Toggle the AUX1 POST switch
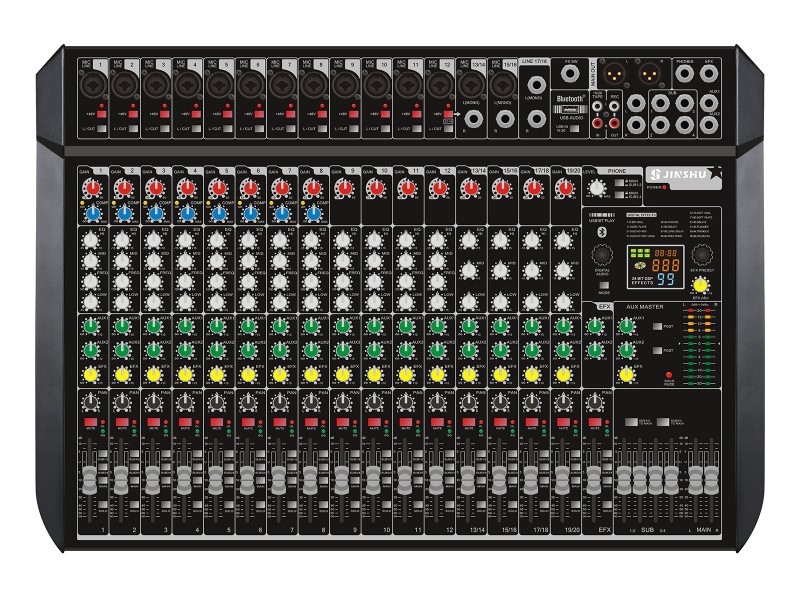The height and width of the screenshot is (600, 800). 655,327
